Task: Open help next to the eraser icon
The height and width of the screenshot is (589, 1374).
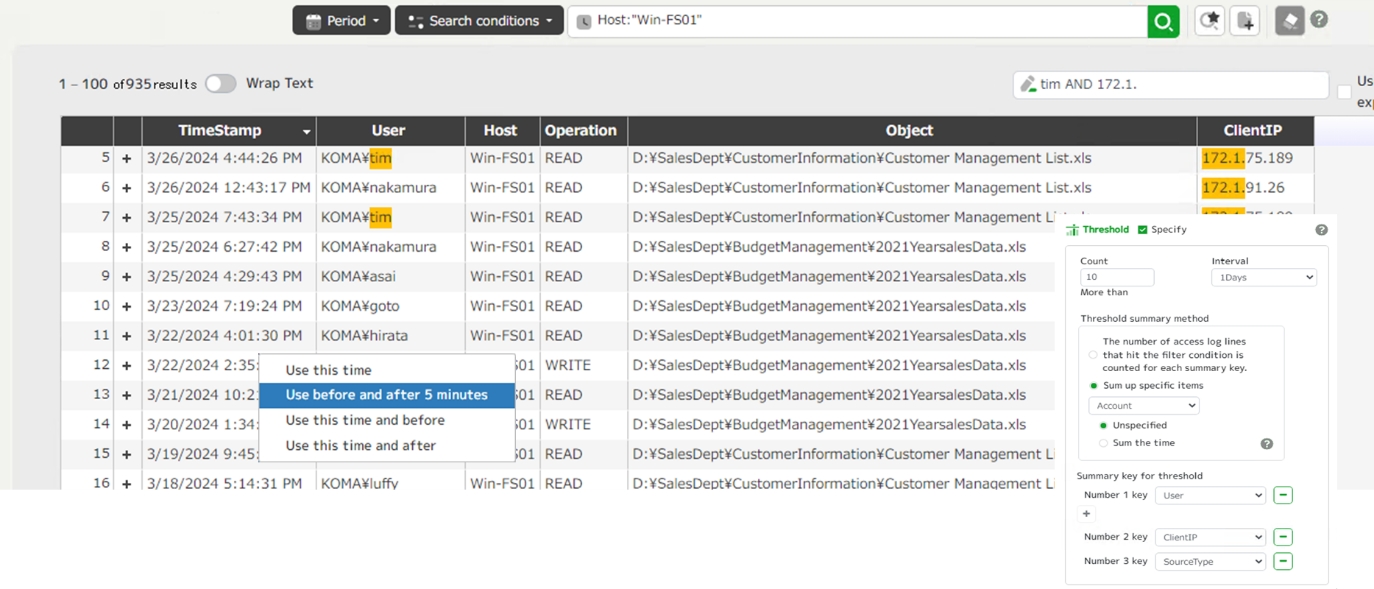Action: tap(1319, 20)
